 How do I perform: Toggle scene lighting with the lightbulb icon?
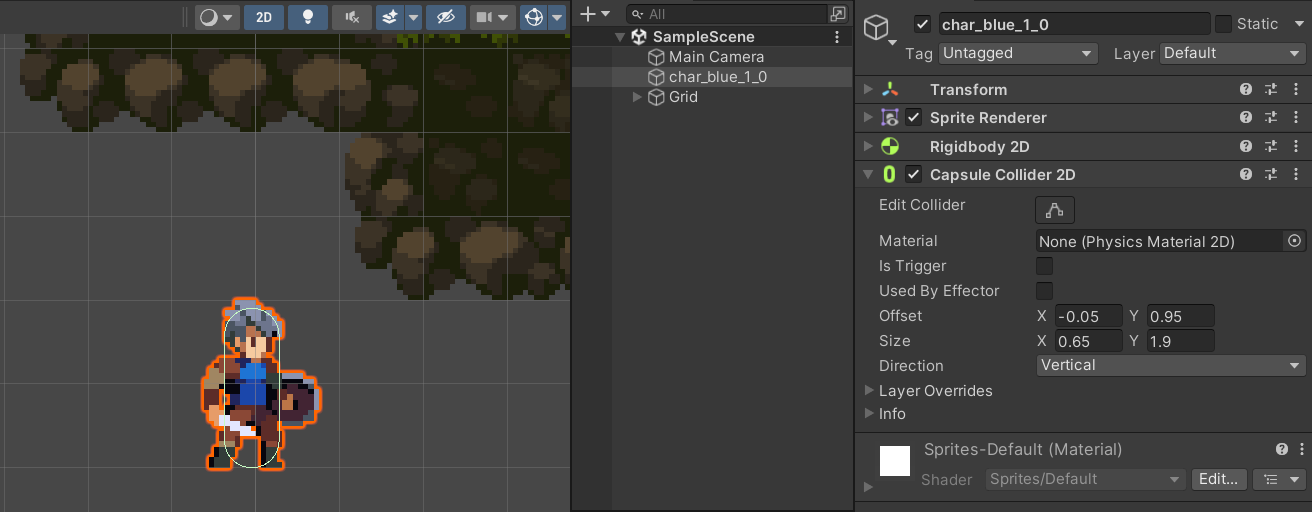click(x=308, y=17)
